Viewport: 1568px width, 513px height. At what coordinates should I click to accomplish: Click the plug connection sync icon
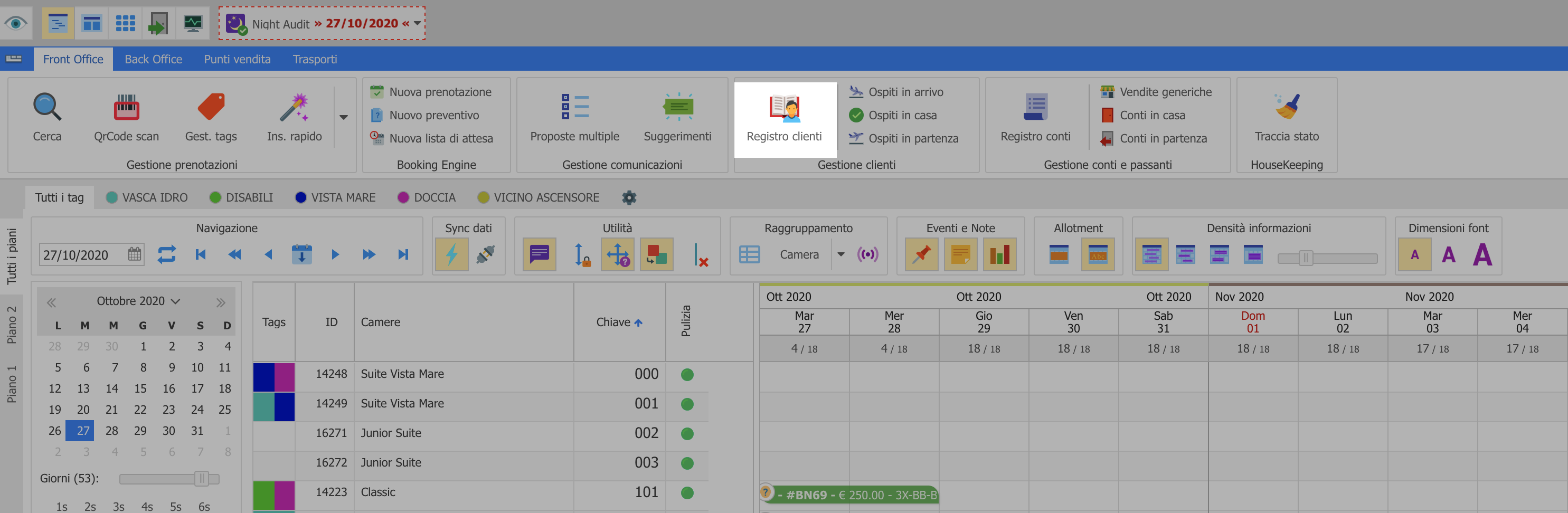(485, 254)
